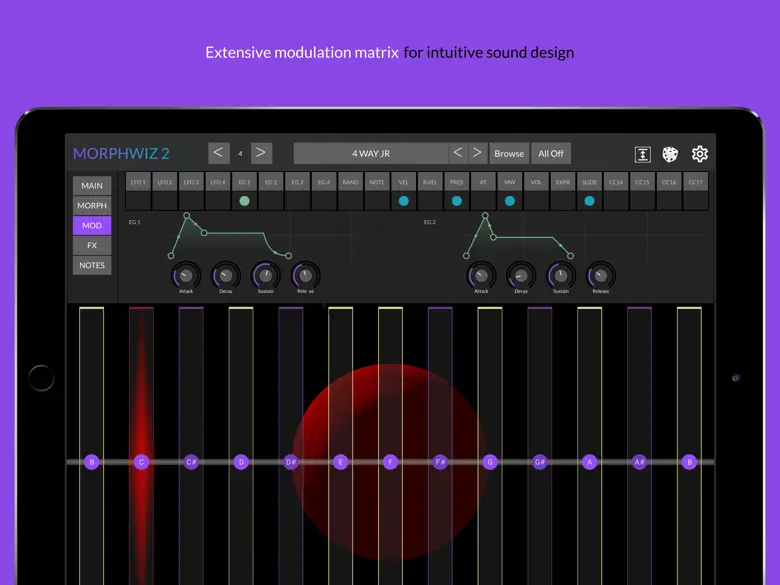Click the EG 1 Sustain knob
The image size is (780, 585).
point(265,275)
